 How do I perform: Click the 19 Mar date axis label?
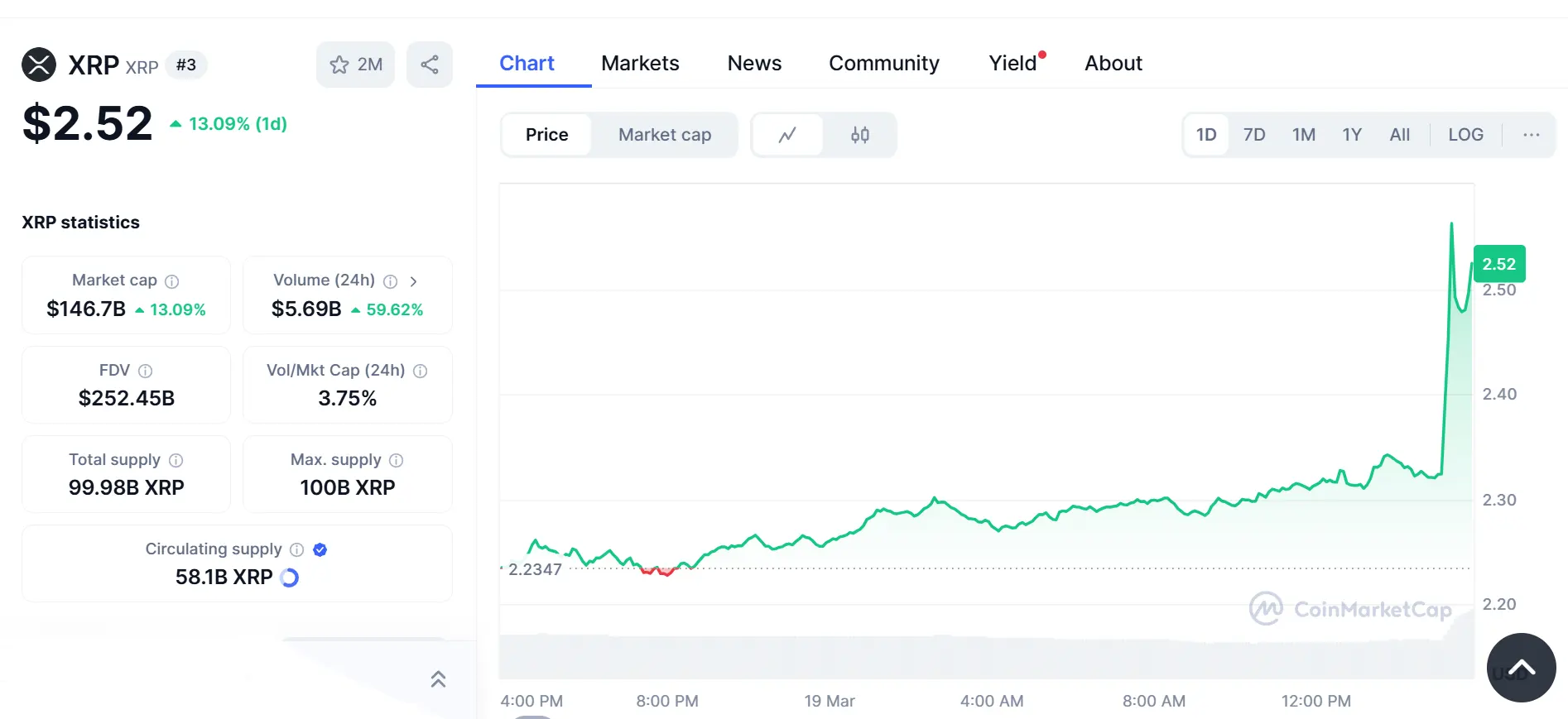830,701
